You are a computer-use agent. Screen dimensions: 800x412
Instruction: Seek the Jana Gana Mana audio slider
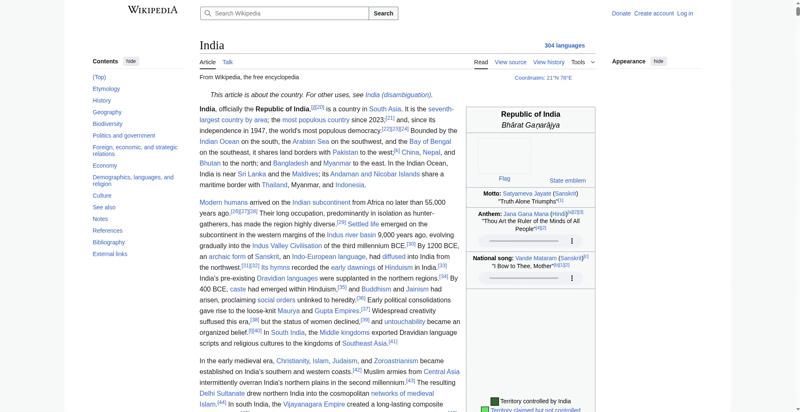(x=524, y=241)
